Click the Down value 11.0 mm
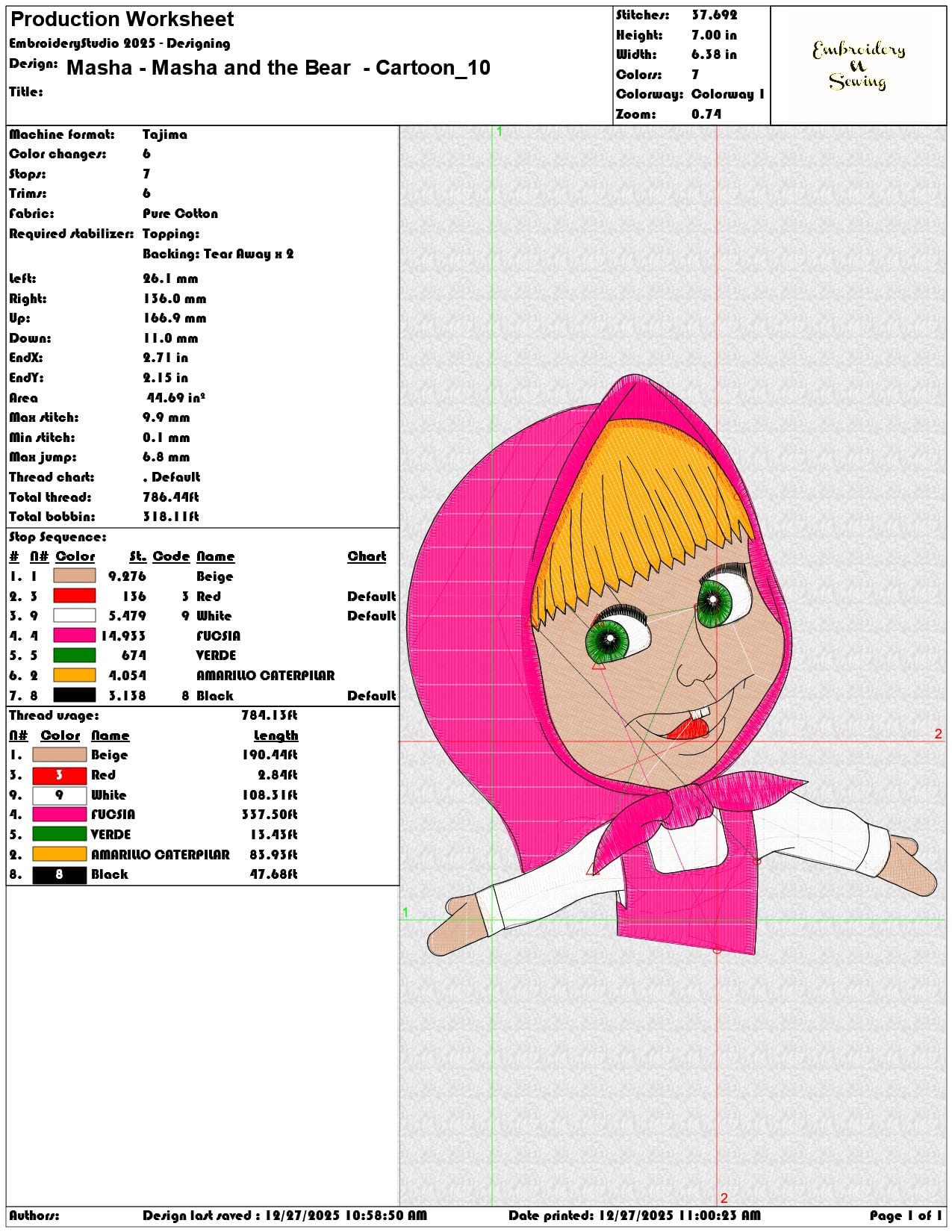This screenshot has width=952, height=1232. pos(170,338)
